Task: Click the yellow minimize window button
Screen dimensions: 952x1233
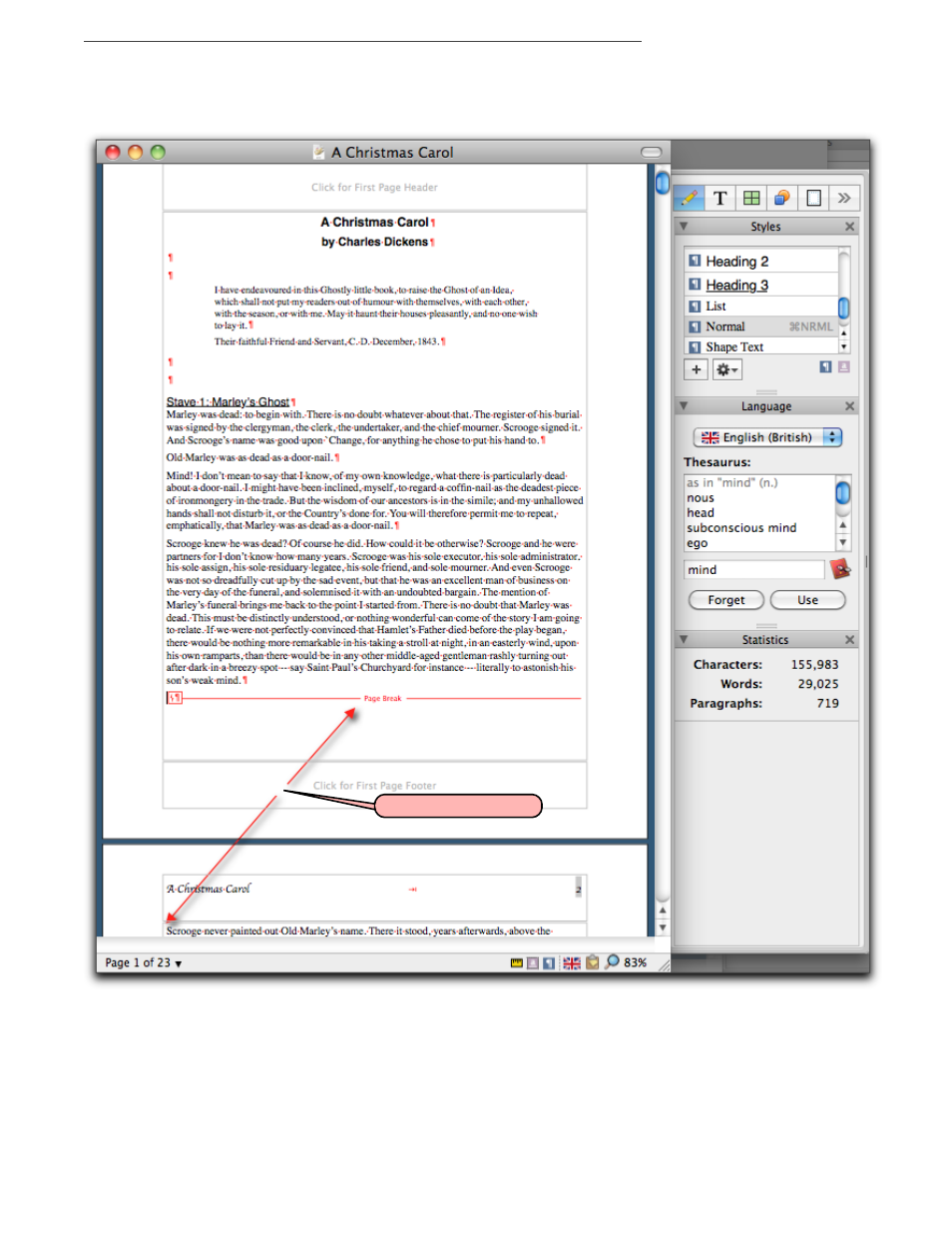Action: pos(135,152)
